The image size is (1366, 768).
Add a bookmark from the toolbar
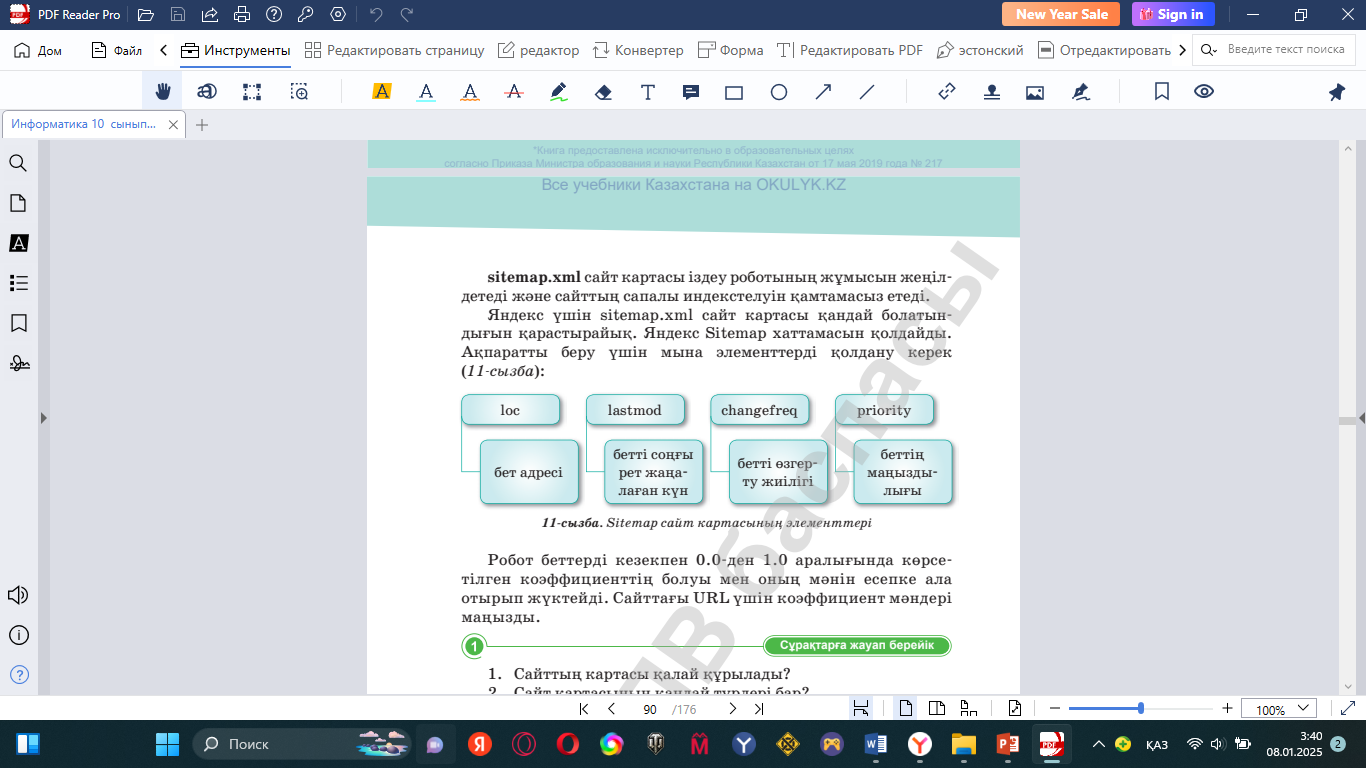(x=1162, y=92)
